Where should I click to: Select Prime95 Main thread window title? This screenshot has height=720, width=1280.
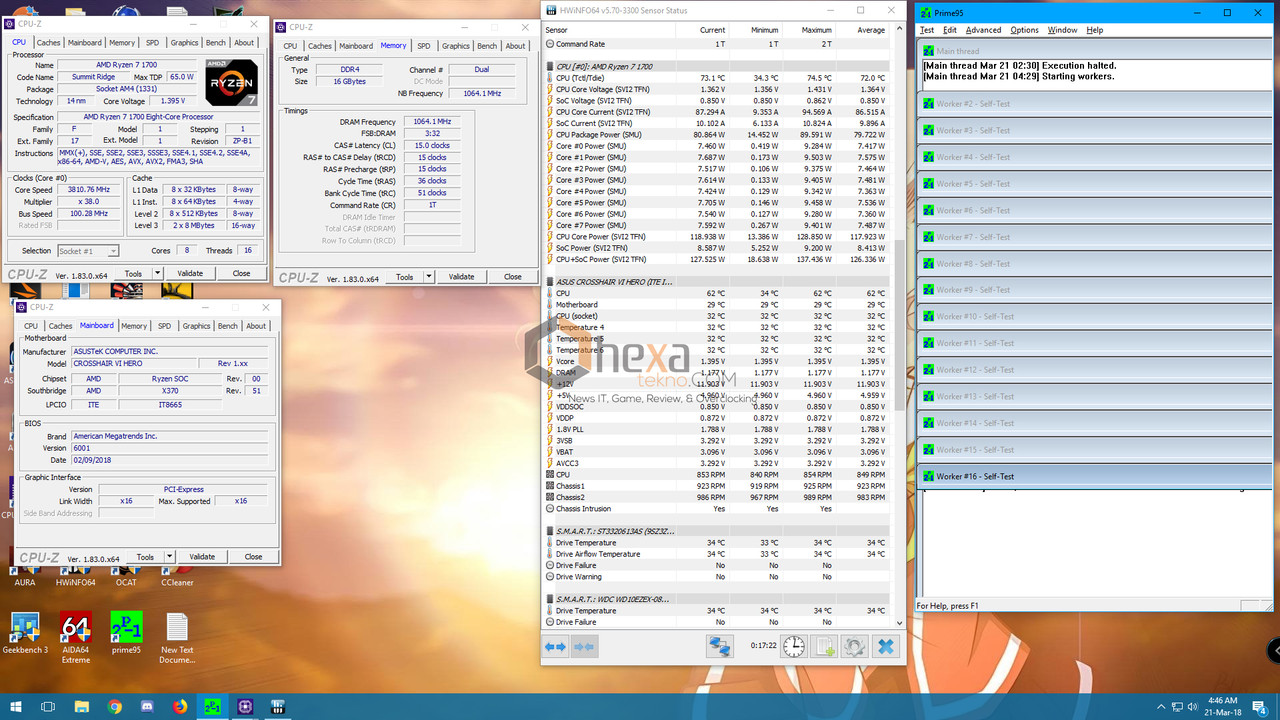click(x=1092, y=51)
